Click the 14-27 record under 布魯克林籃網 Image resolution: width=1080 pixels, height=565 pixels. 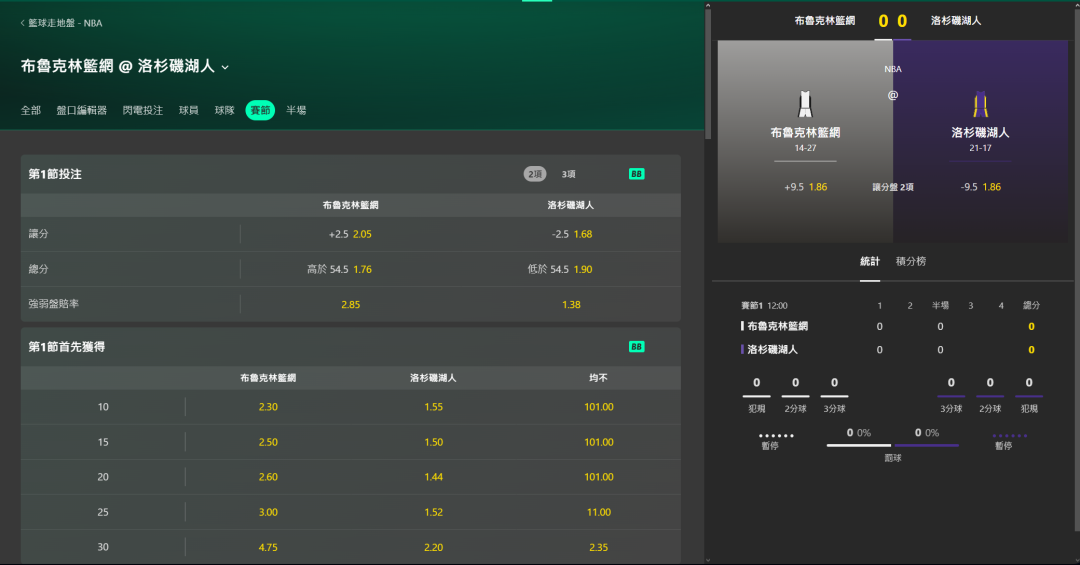(805, 148)
